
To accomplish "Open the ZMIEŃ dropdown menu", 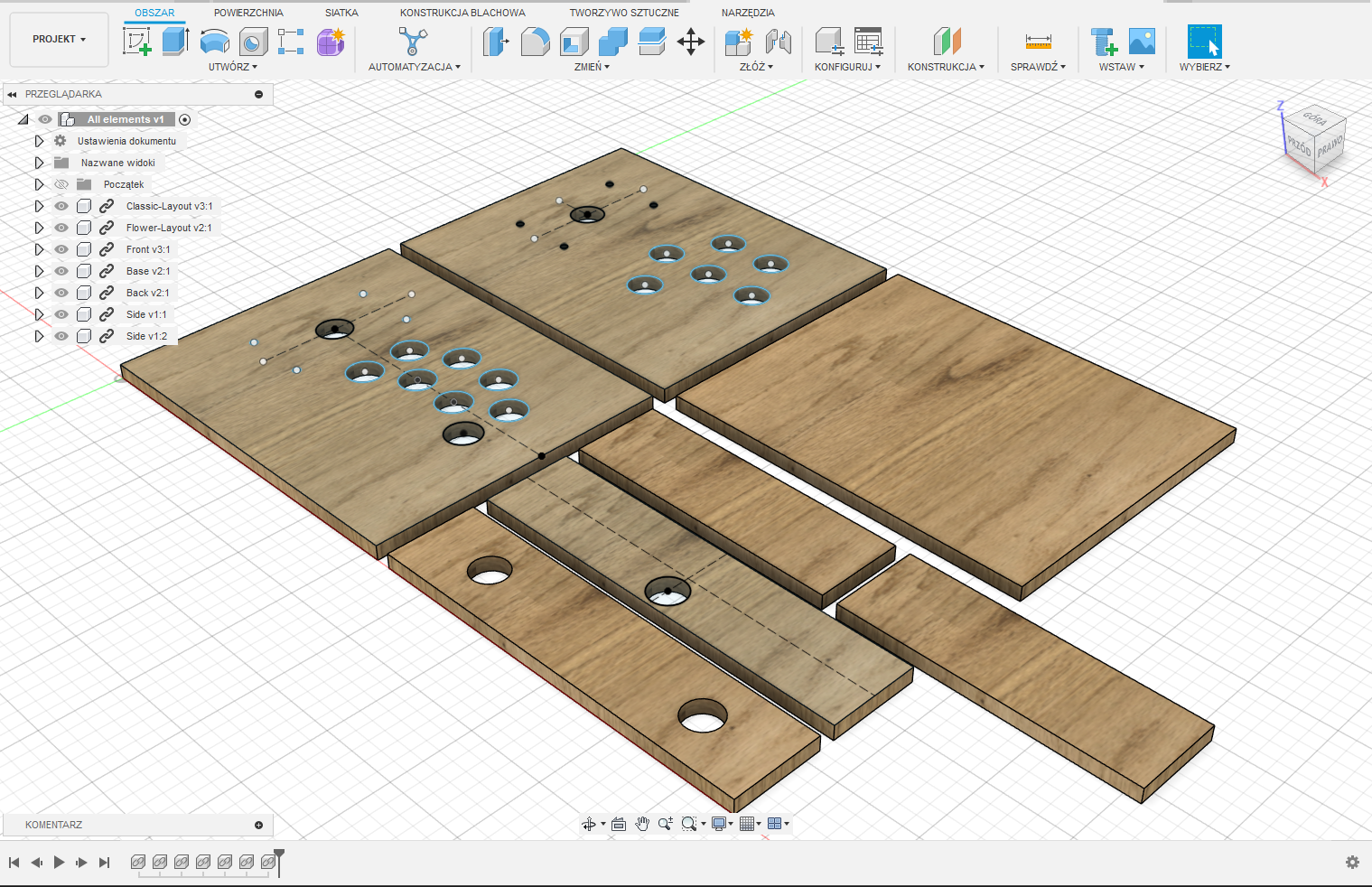I will click(592, 67).
